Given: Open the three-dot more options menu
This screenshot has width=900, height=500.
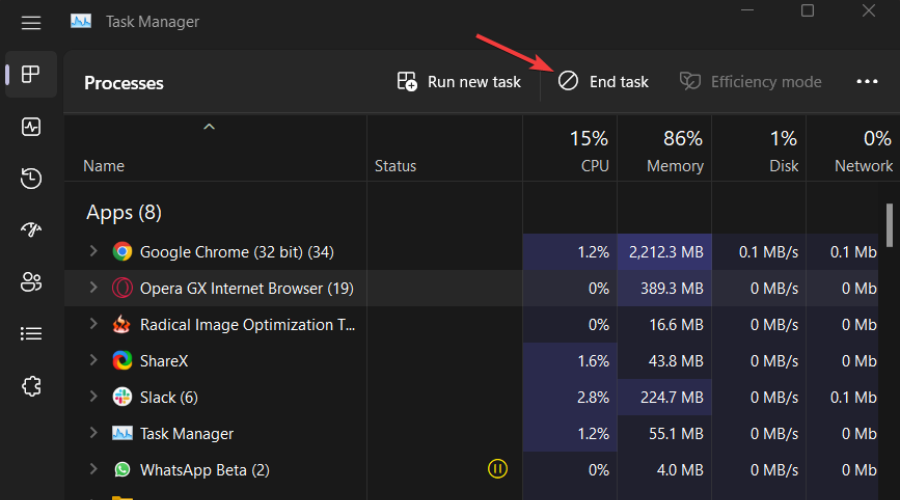Looking at the screenshot, I should 867,82.
